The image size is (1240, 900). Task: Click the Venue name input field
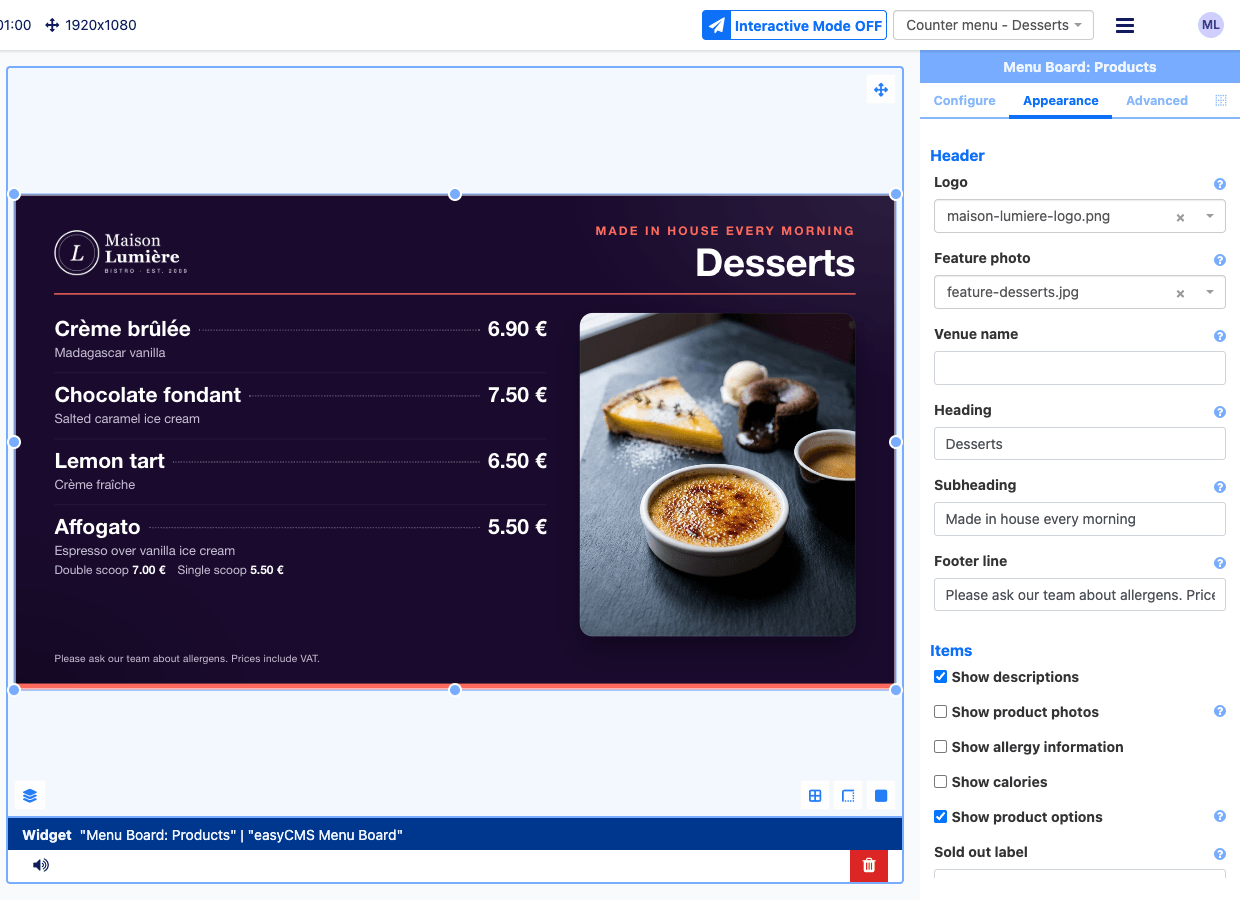1080,368
